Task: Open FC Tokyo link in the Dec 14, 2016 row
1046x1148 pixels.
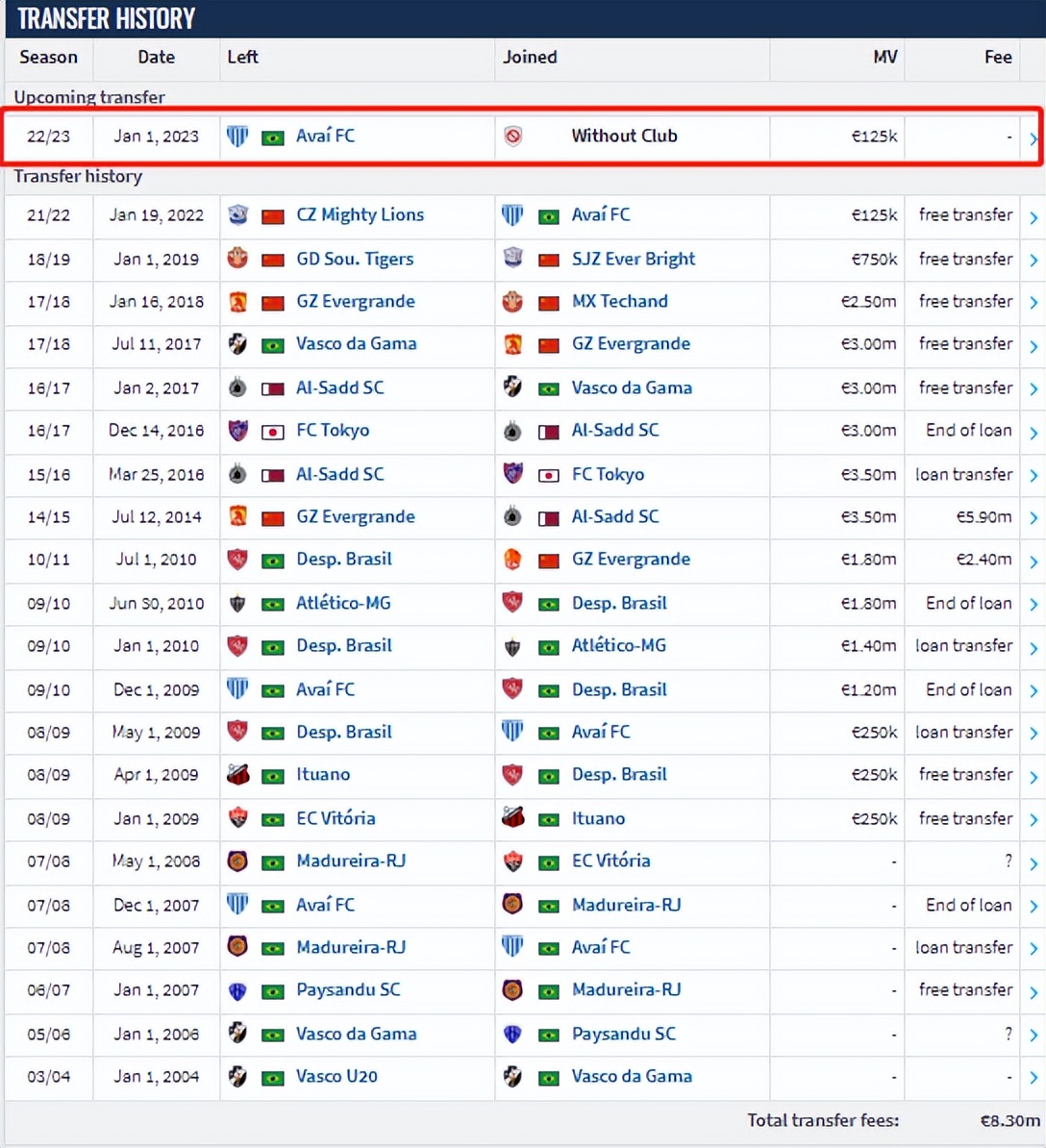Action: tap(333, 430)
